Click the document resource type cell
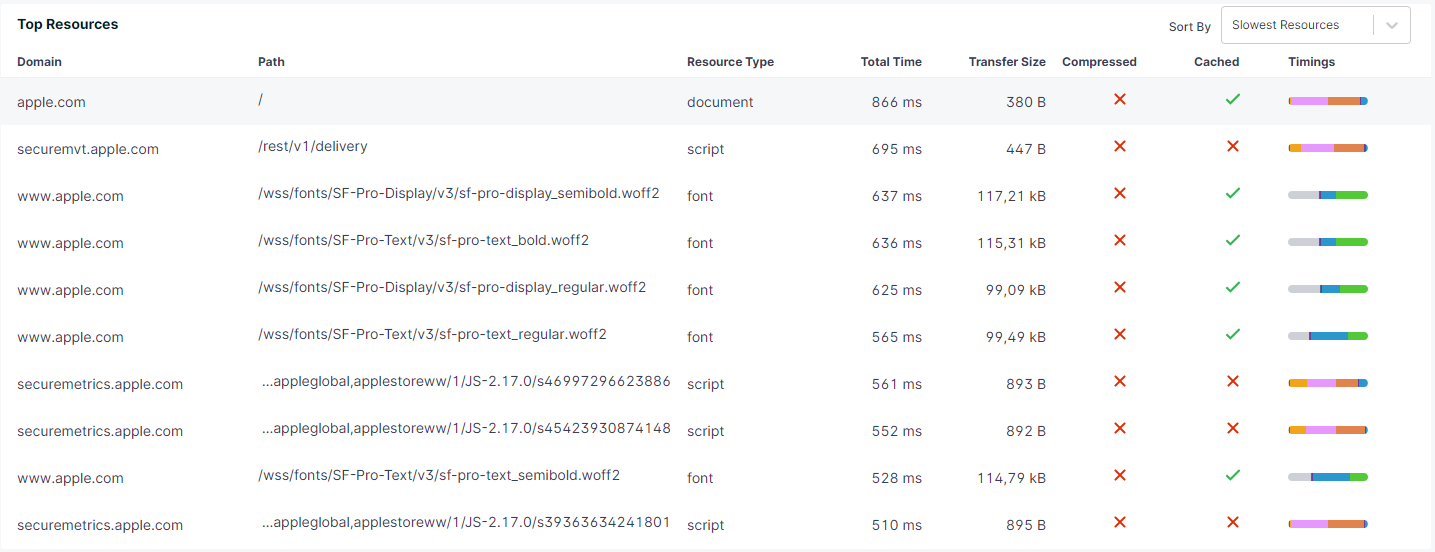1435x552 pixels. [720, 102]
